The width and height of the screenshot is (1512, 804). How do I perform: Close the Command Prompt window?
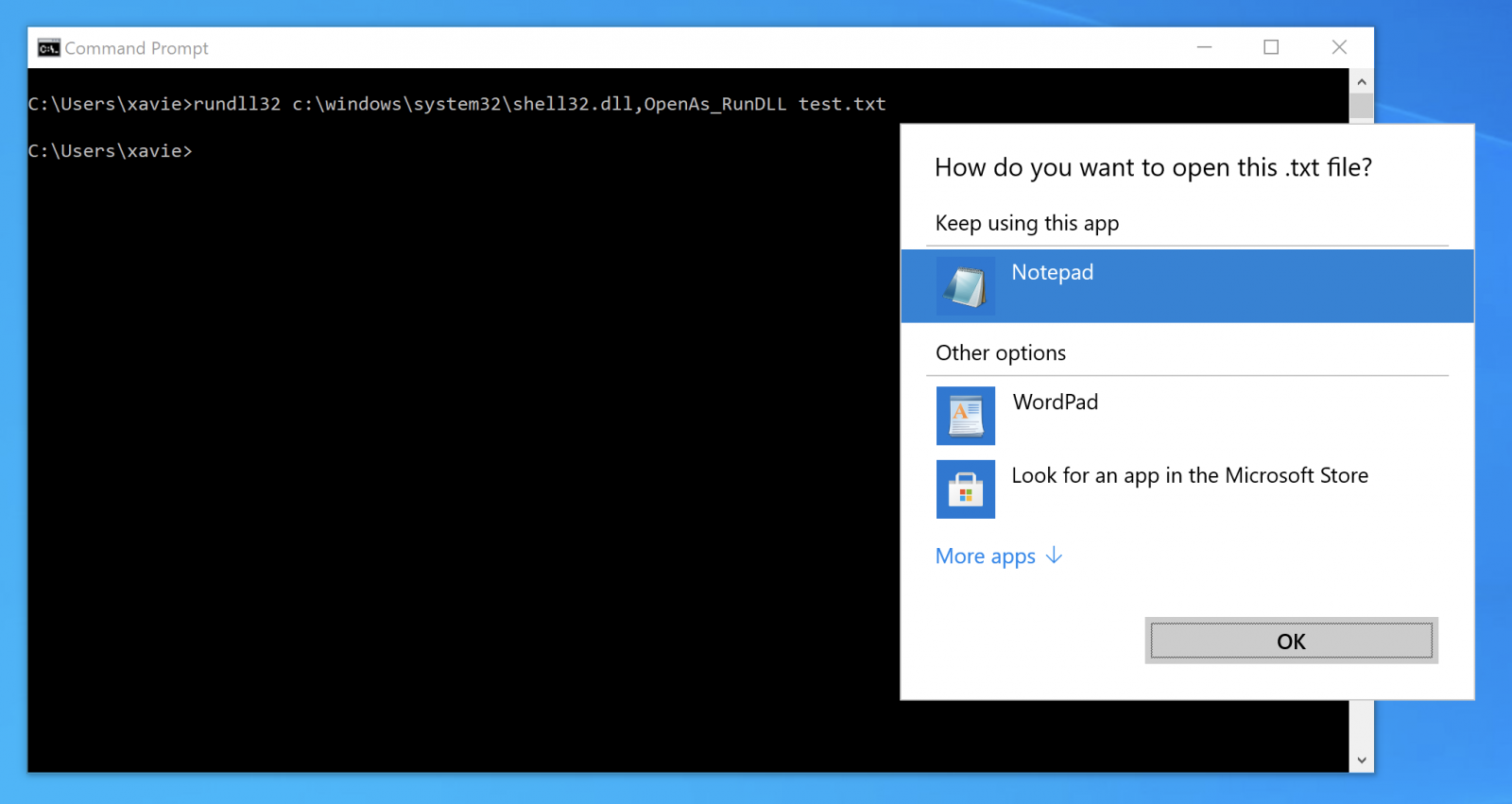(x=1339, y=47)
